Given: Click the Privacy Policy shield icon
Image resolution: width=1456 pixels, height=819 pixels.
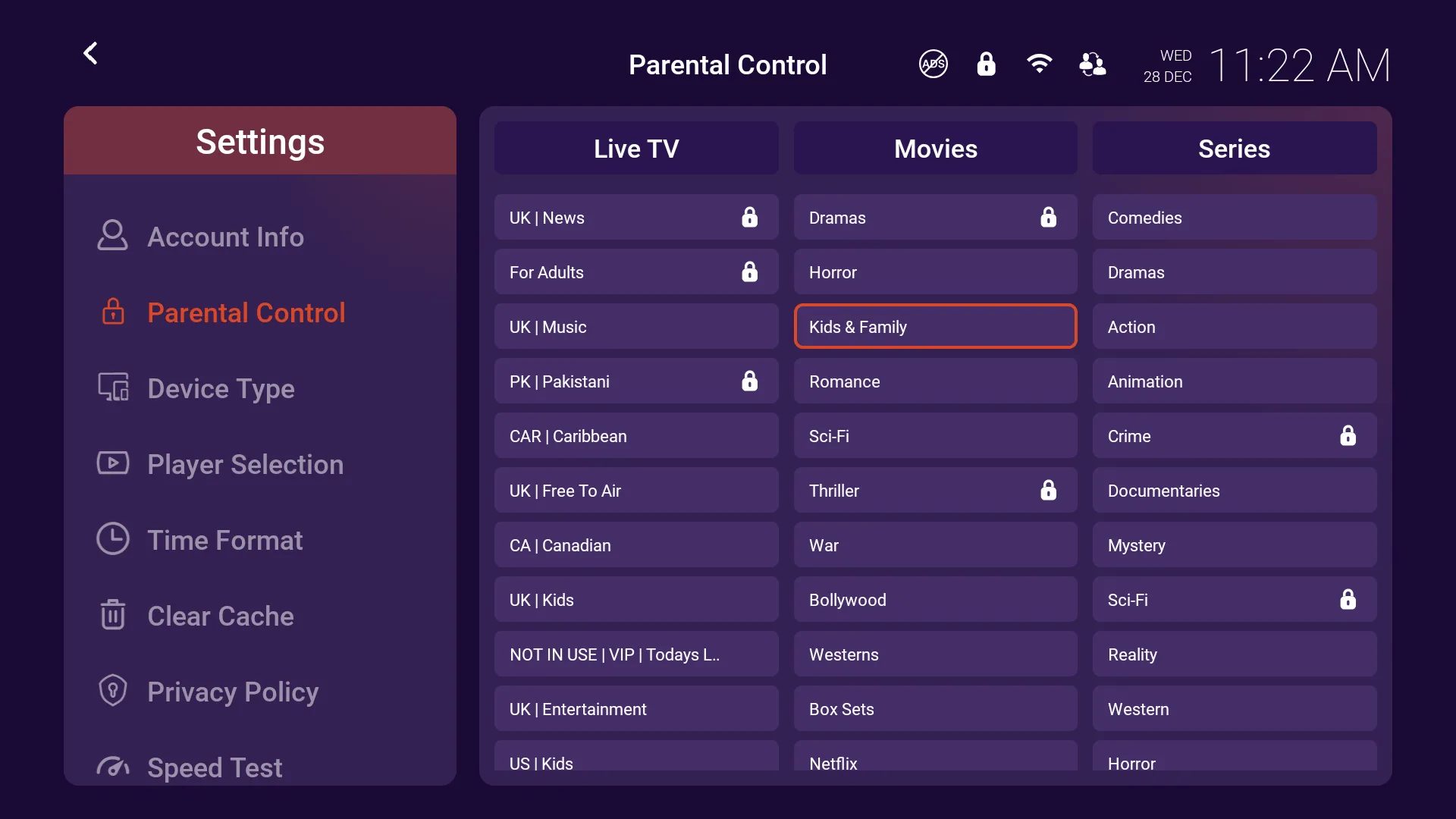Looking at the screenshot, I should [x=112, y=691].
